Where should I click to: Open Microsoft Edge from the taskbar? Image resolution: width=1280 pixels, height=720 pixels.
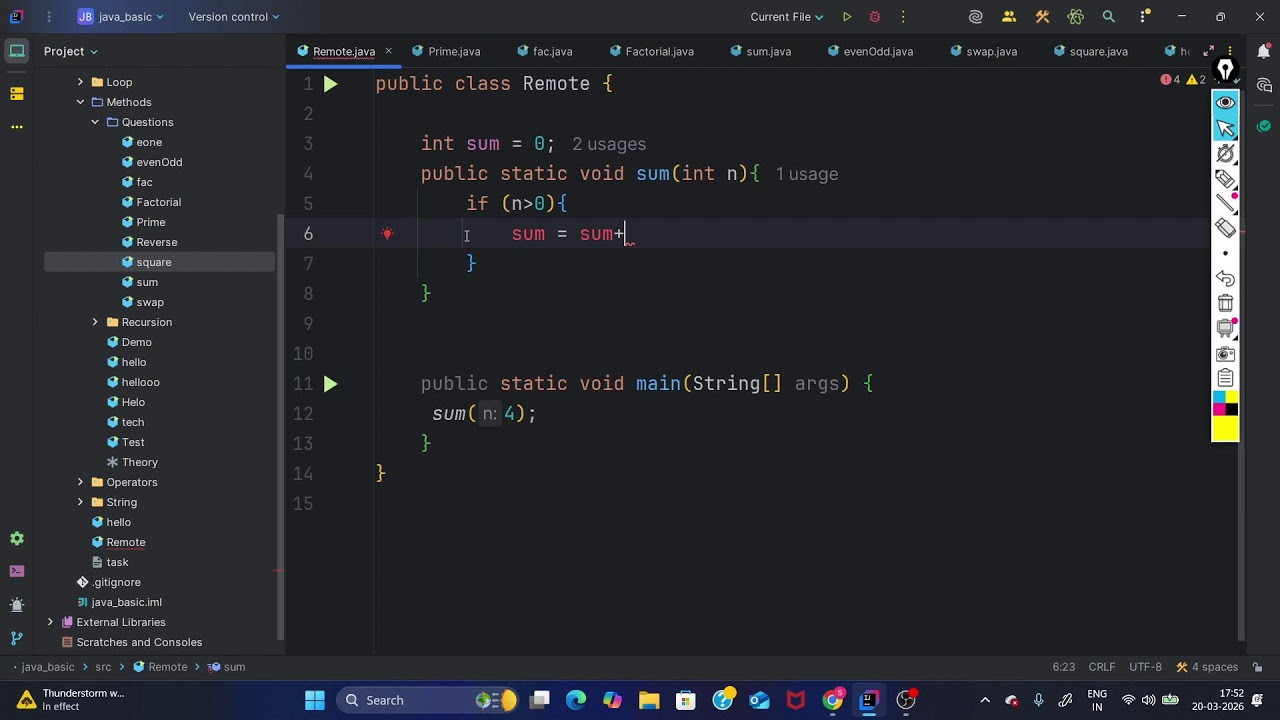pyautogui.click(x=576, y=700)
